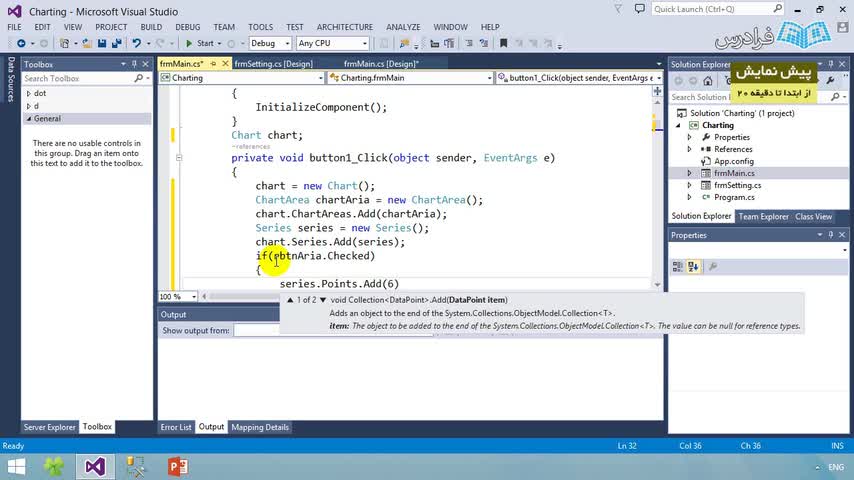This screenshot has width=854, height=480.
Task: Click the Property Pages wrench icon in Properties
Action: point(712,266)
